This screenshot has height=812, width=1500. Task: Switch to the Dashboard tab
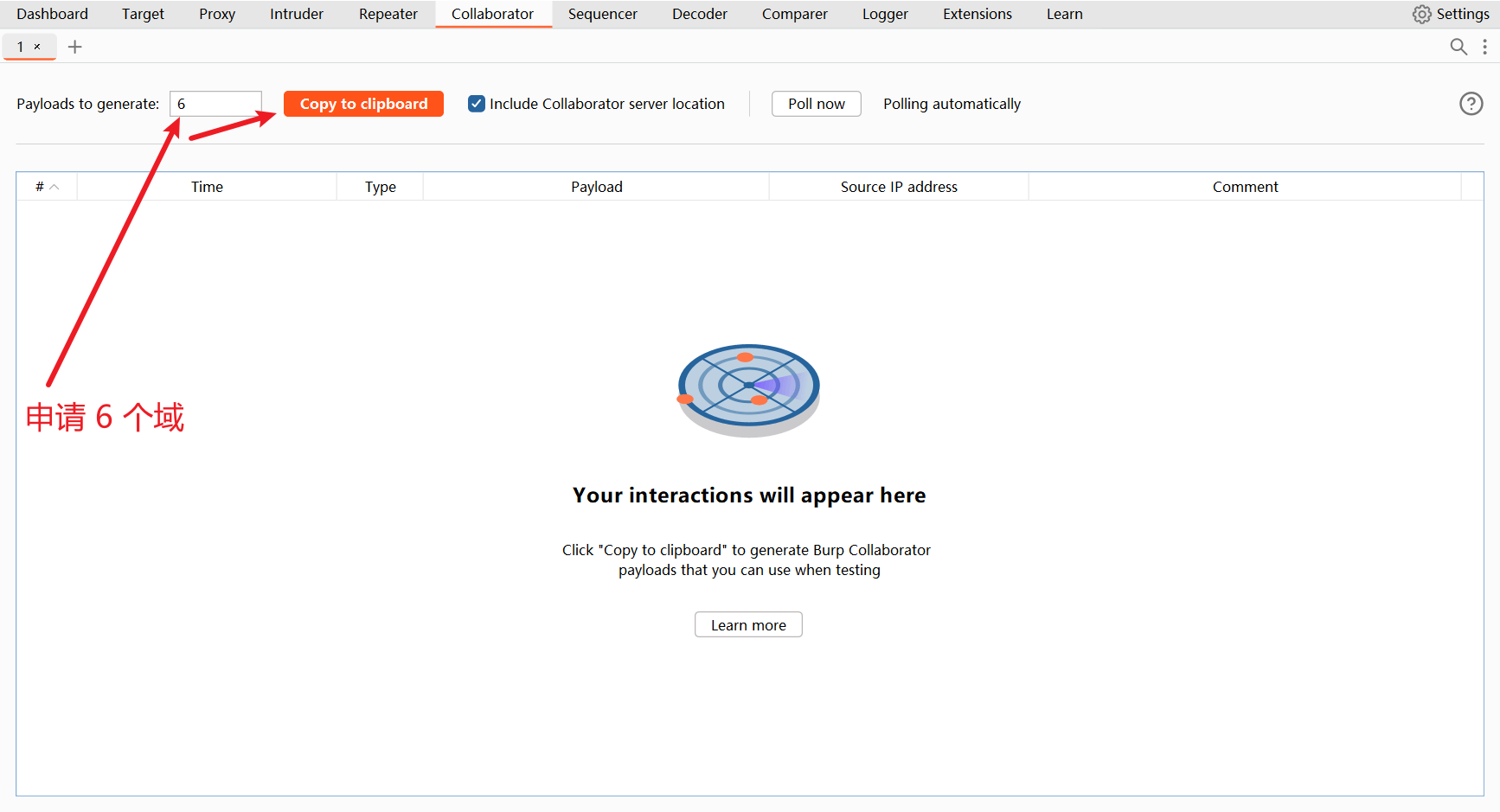click(53, 14)
